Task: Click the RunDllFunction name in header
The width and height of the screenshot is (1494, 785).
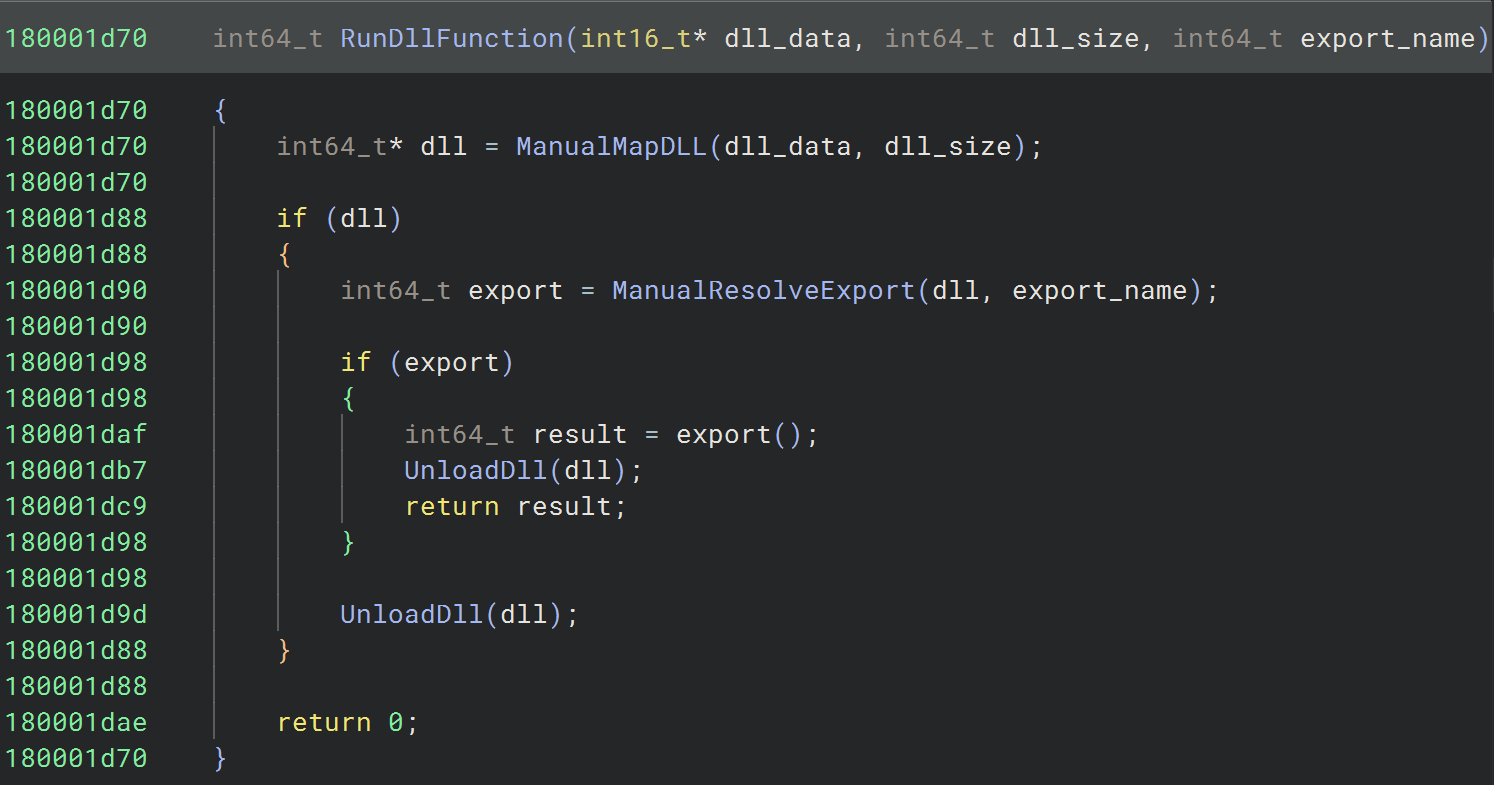Action: 453,39
